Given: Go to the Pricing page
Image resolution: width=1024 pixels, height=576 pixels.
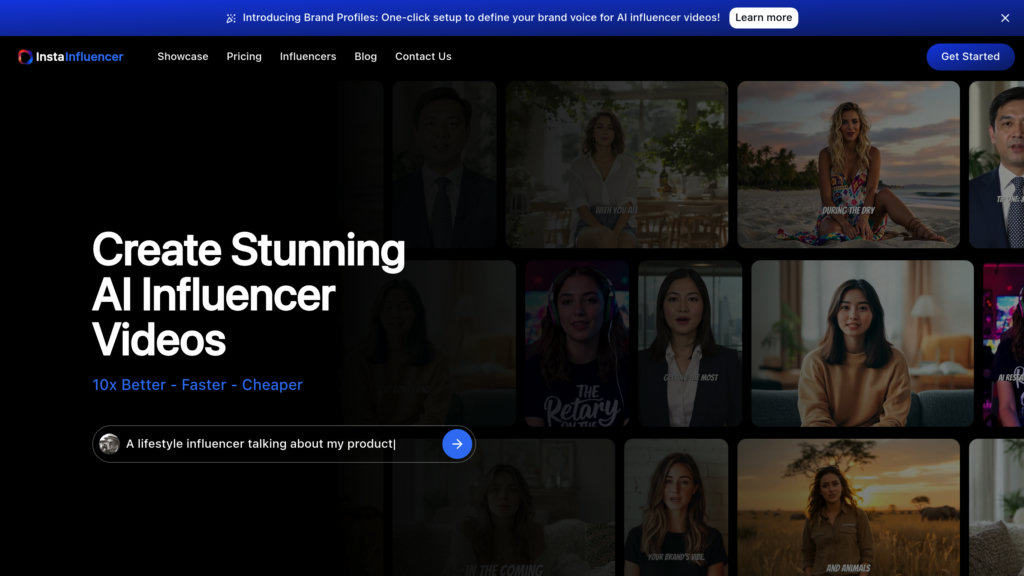Looking at the screenshot, I should coord(244,57).
